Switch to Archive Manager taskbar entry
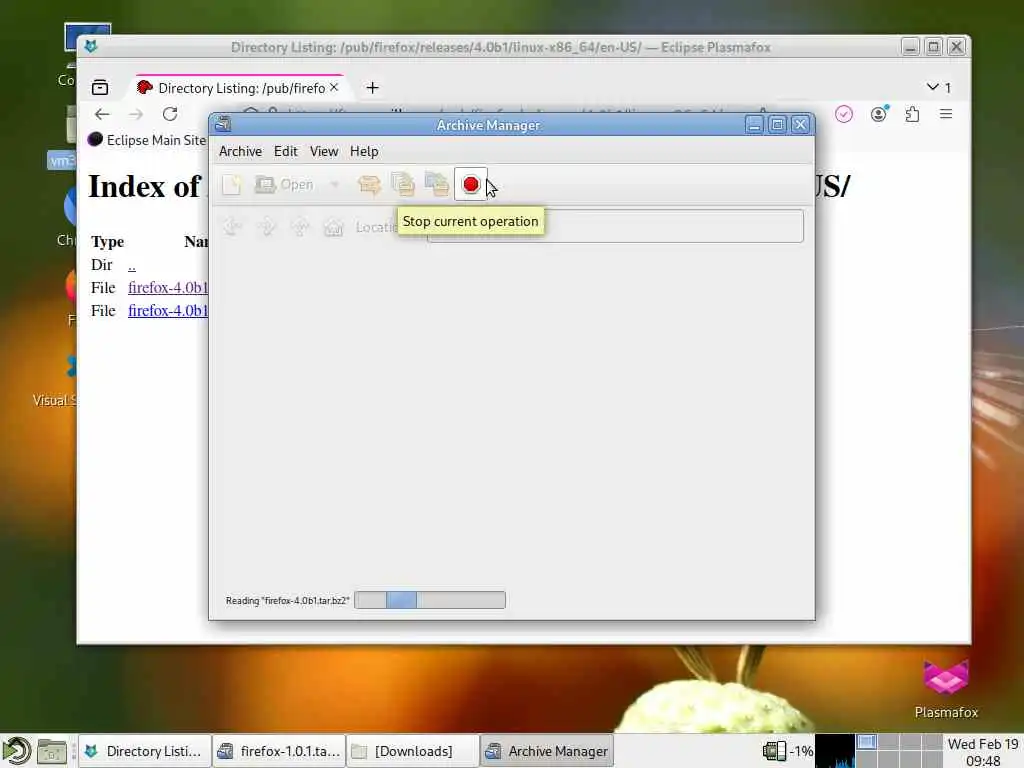This screenshot has height=768, width=1024. point(547,751)
